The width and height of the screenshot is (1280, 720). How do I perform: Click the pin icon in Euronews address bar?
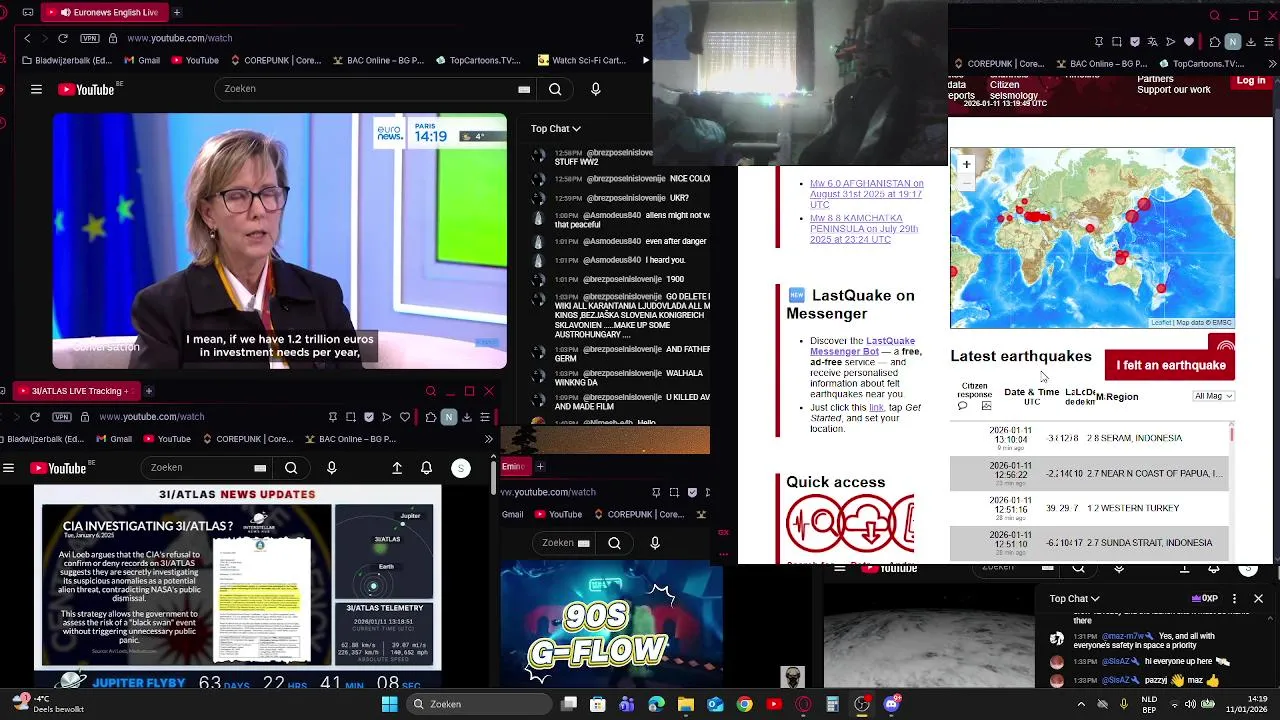639,38
